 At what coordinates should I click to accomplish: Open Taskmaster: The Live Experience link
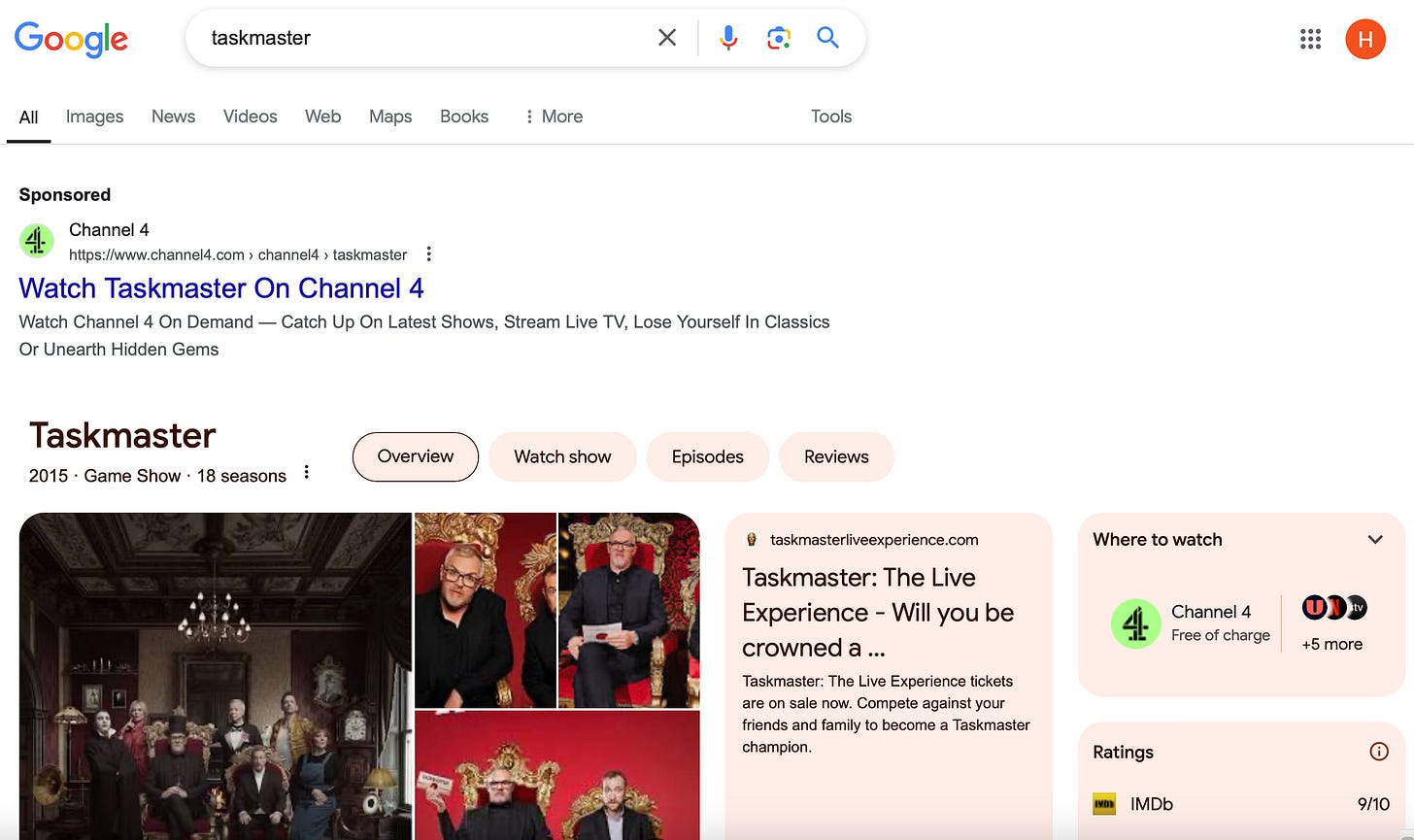[878, 613]
